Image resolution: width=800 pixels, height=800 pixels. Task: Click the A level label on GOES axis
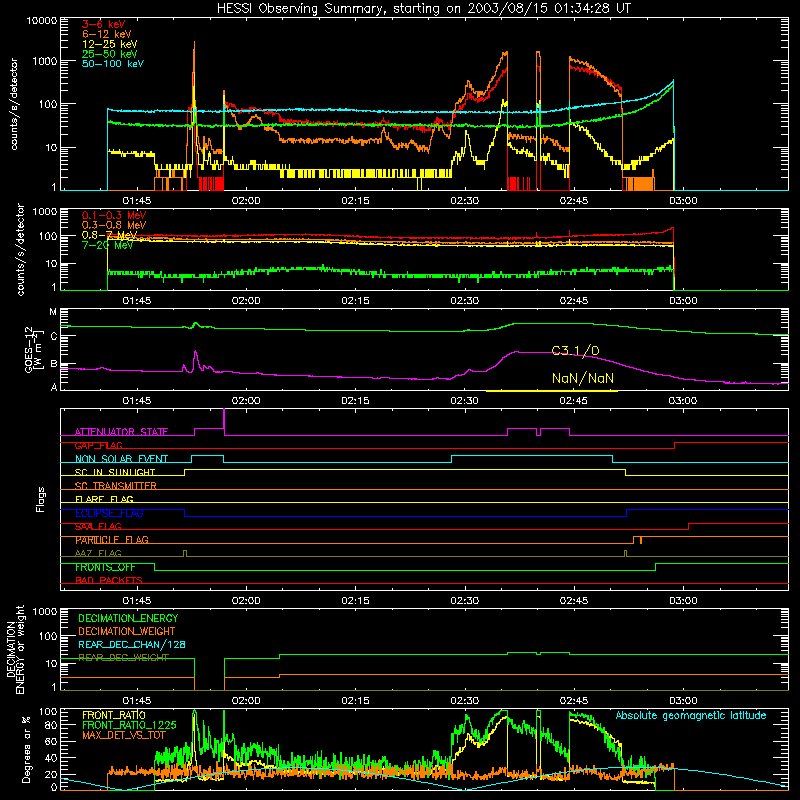click(x=54, y=387)
